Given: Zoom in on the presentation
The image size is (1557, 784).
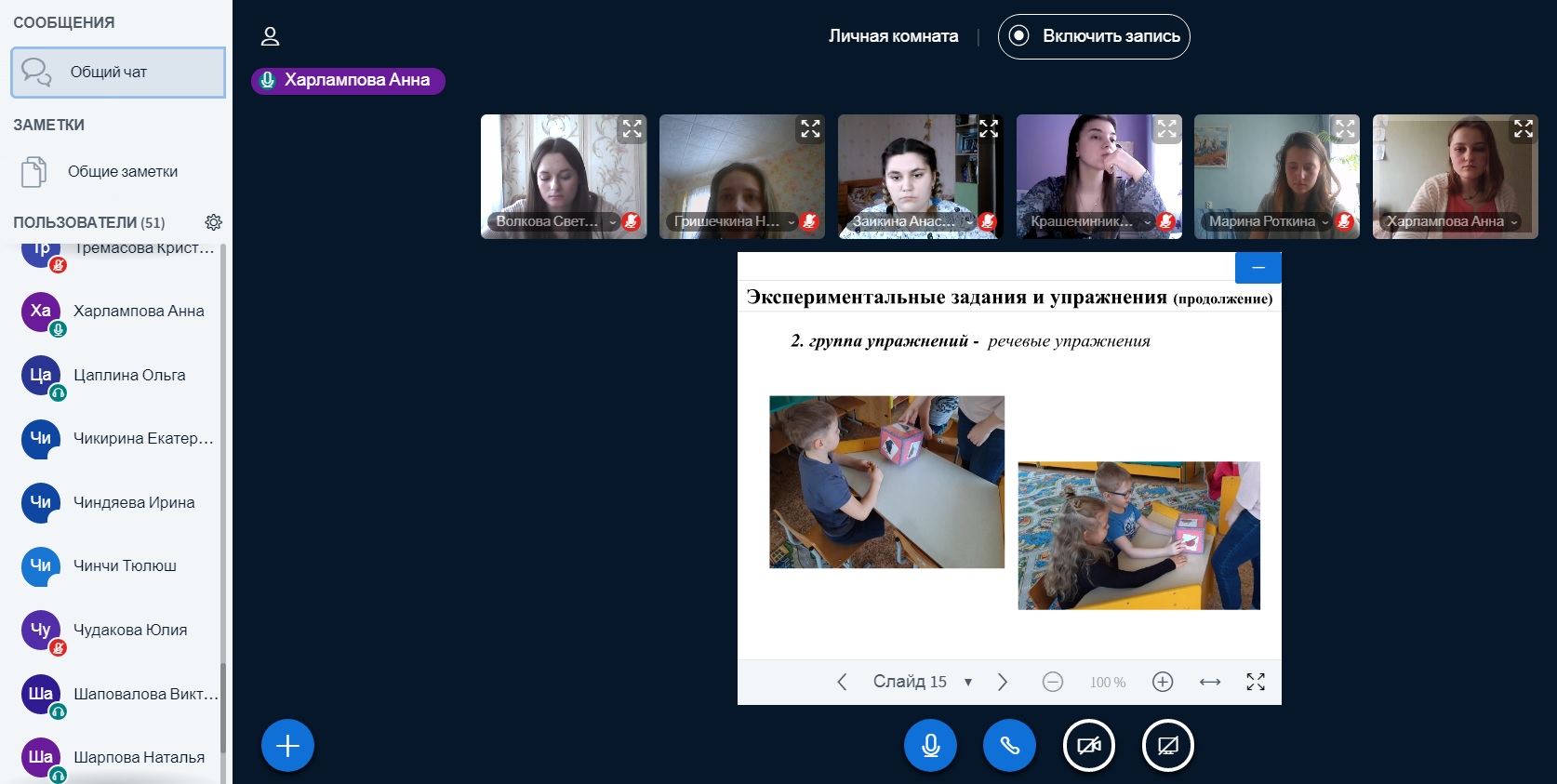Looking at the screenshot, I should pyautogui.click(x=1162, y=682).
